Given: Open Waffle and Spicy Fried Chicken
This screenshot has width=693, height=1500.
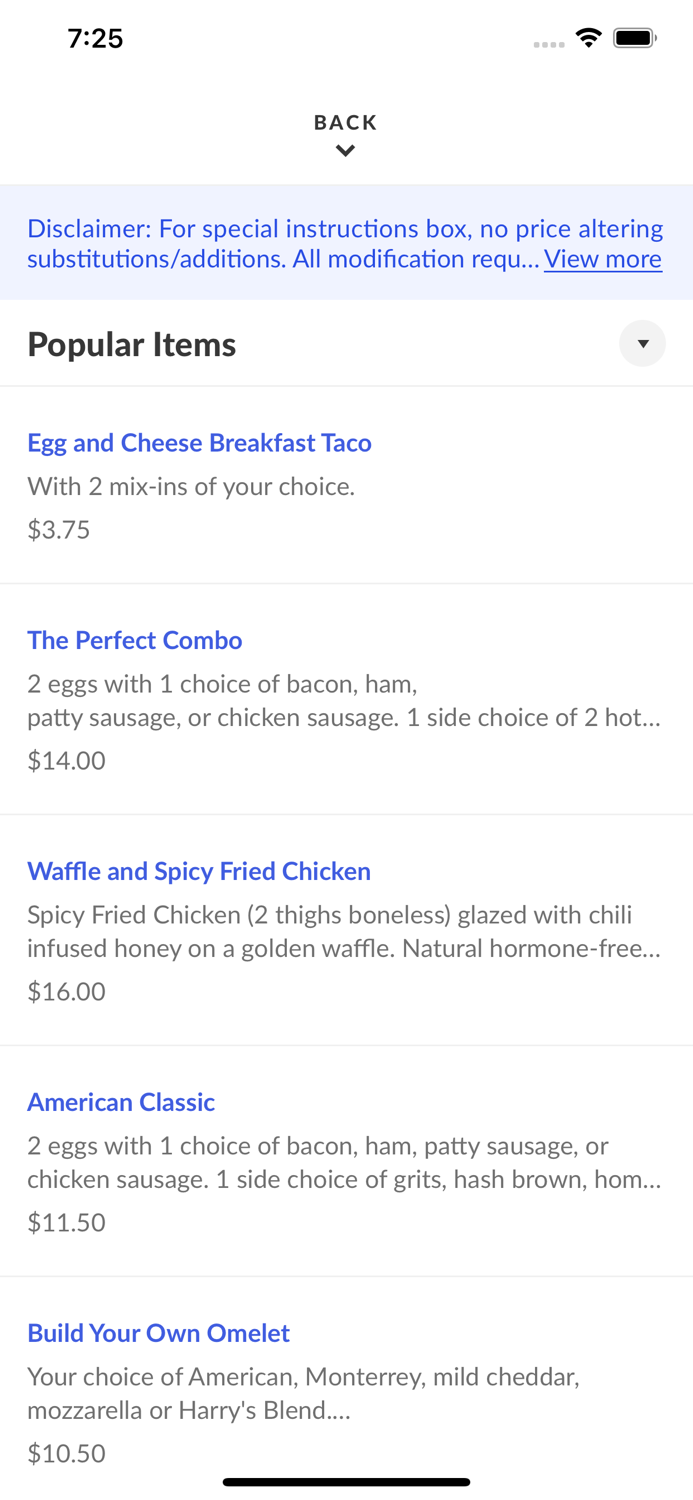Looking at the screenshot, I should pos(199,871).
